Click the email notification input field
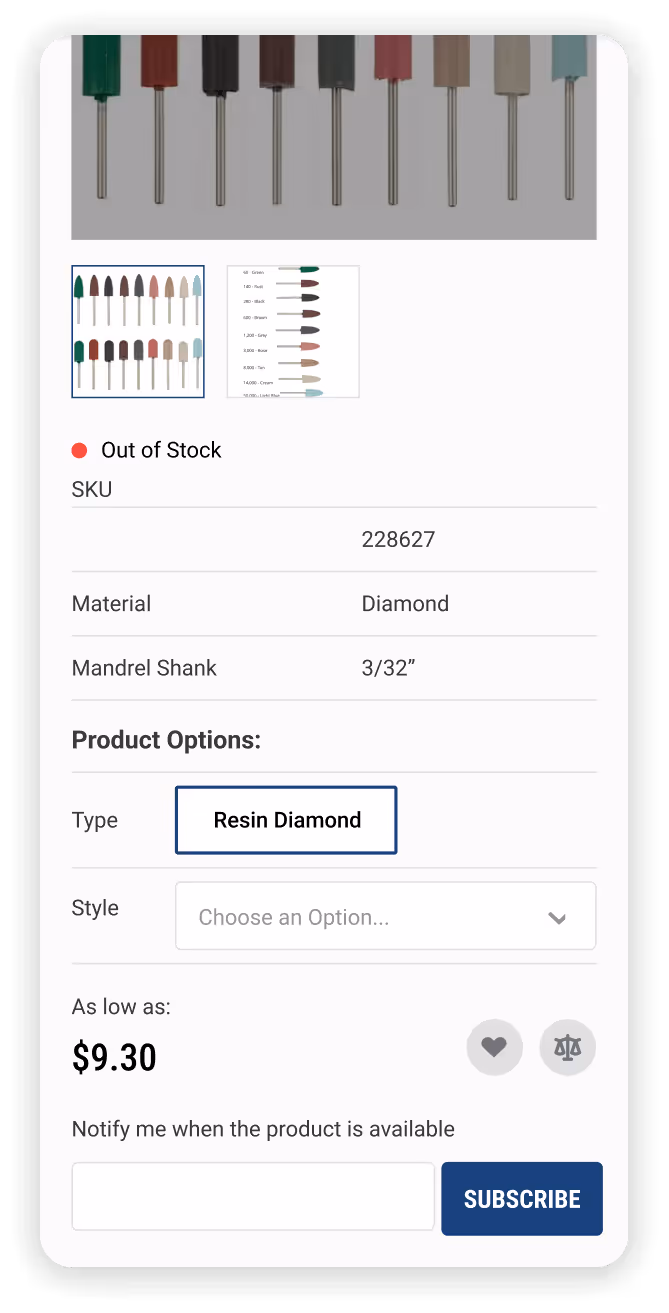669x1313 pixels. pyautogui.click(x=252, y=1196)
